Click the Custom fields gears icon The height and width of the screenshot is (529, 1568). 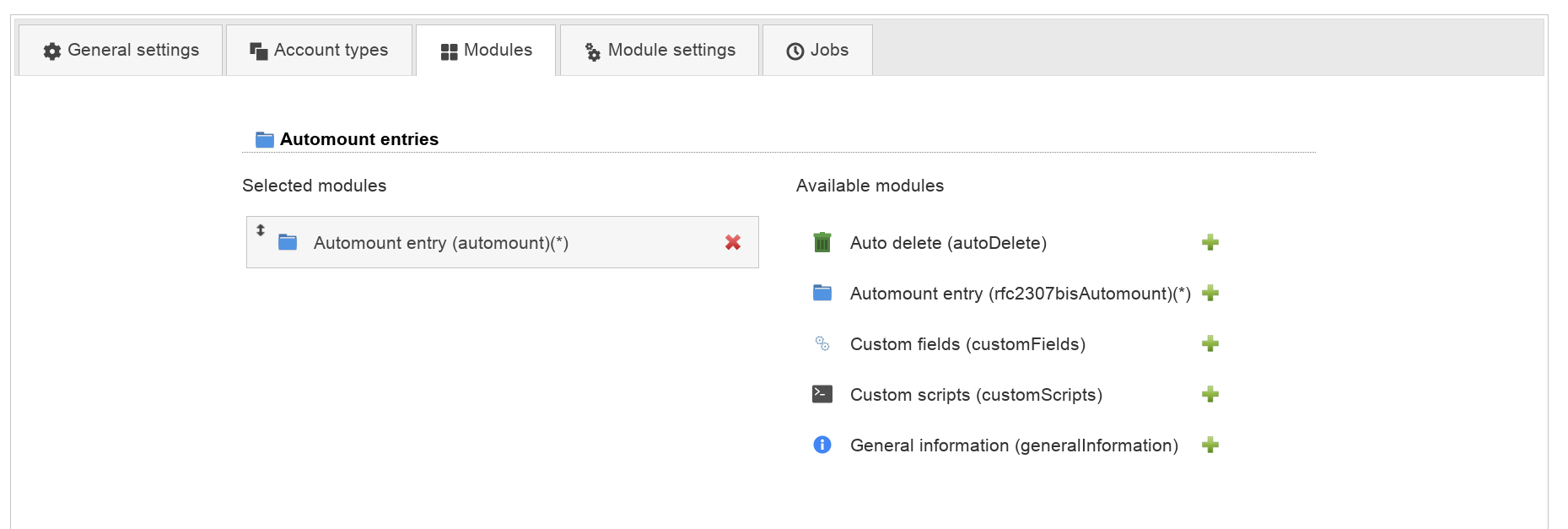822,343
